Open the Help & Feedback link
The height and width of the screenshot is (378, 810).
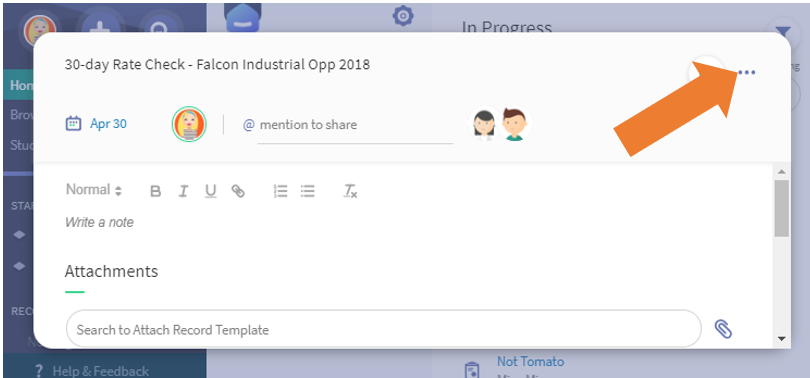point(92,371)
